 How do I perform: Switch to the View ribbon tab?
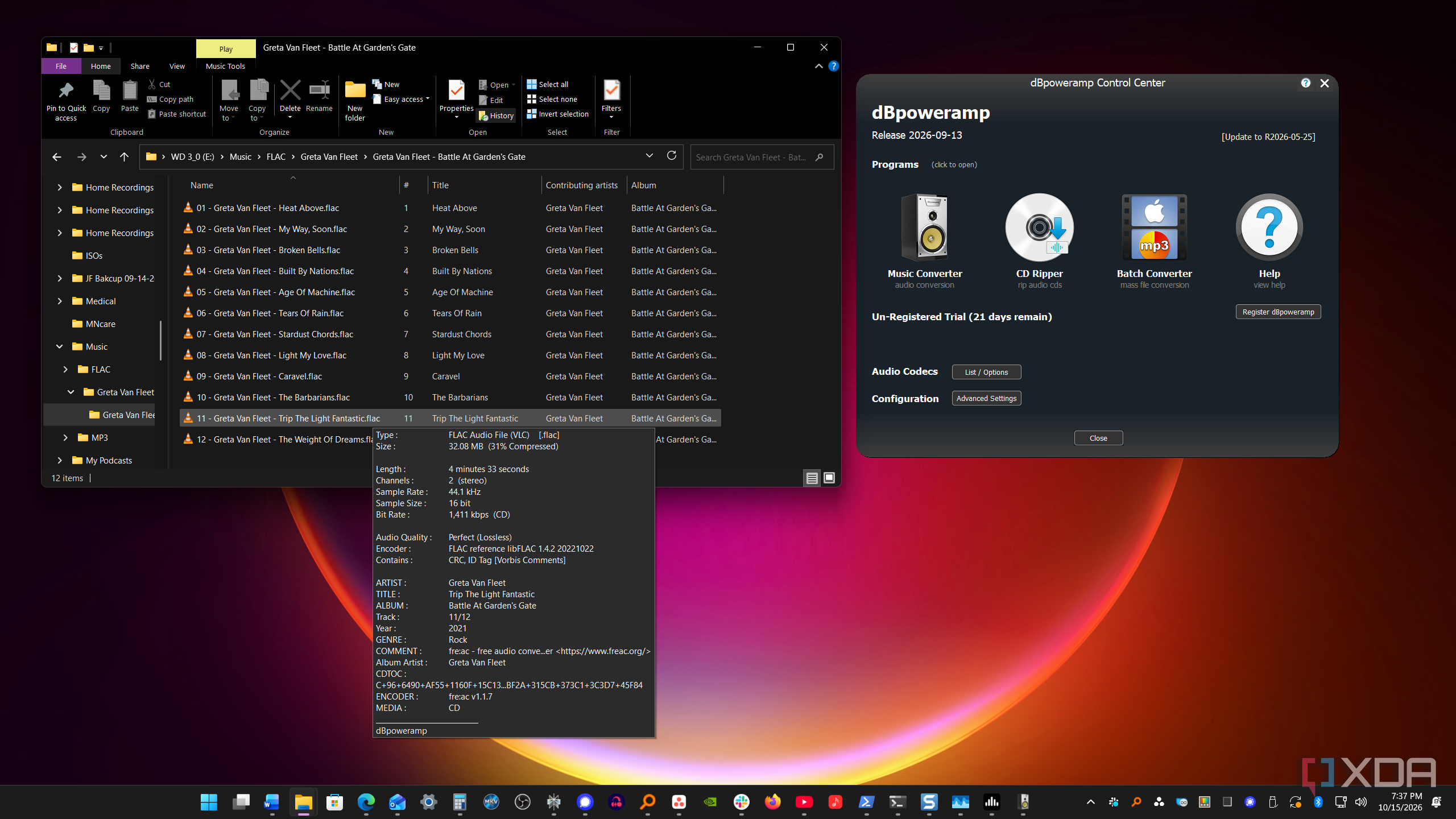[177, 66]
